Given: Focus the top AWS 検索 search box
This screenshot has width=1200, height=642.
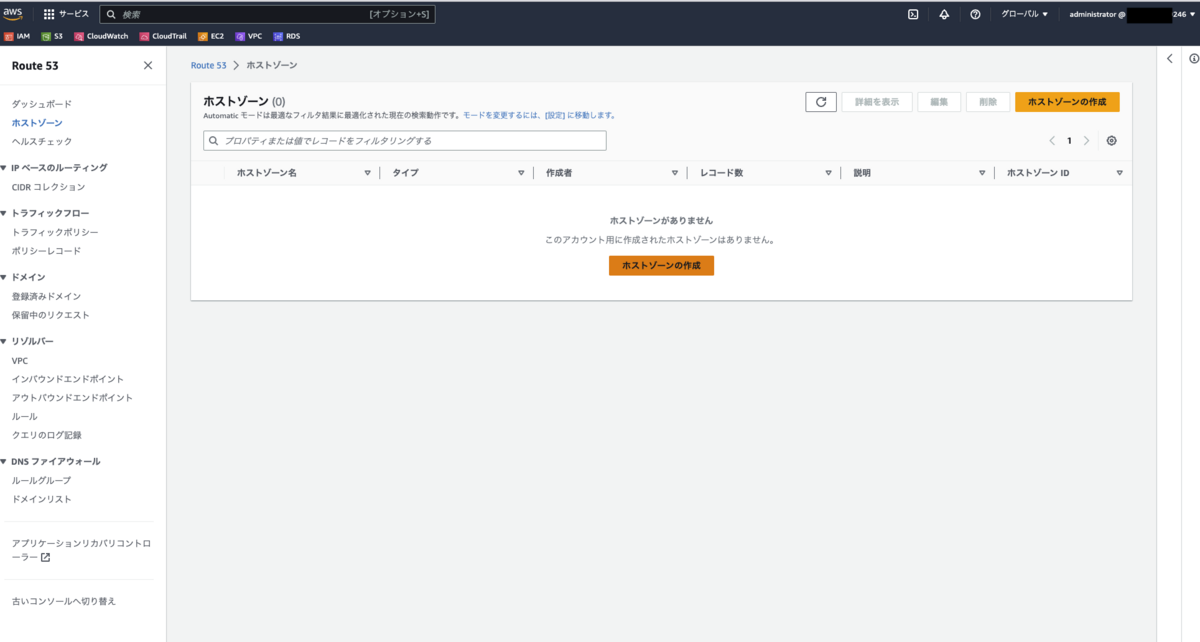Looking at the screenshot, I should 268,15.
